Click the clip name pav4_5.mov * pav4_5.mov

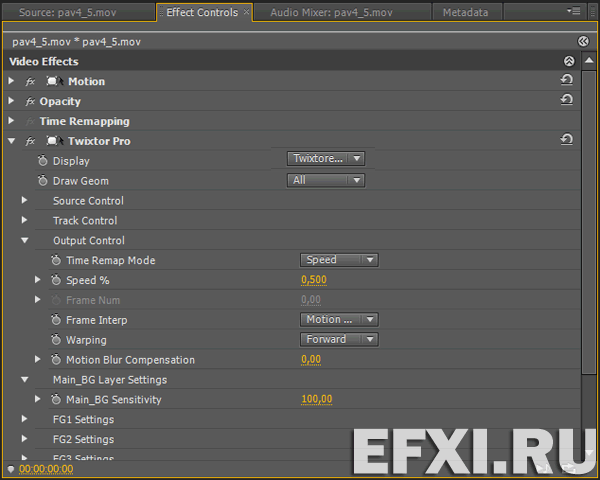coord(76,42)
